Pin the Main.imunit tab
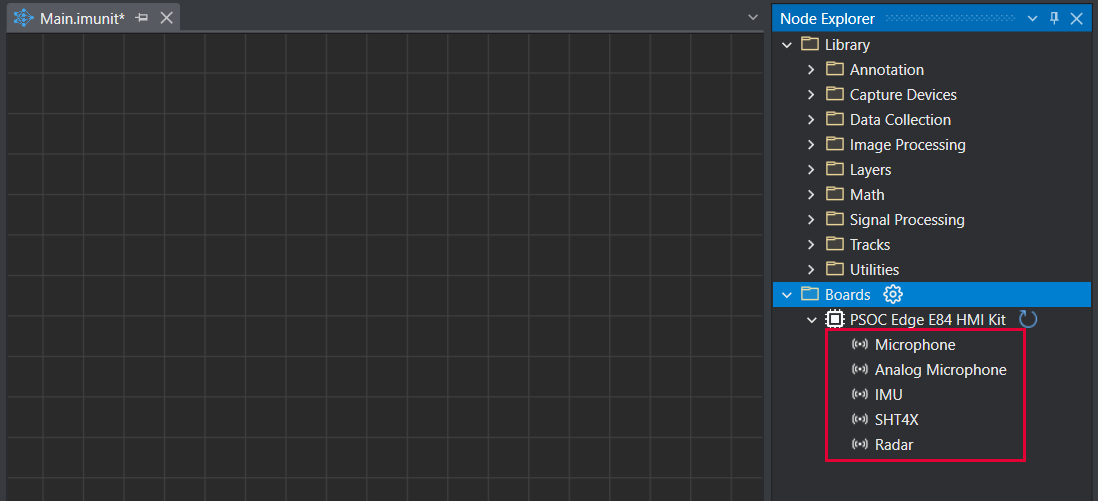The height and width of the screenshot is (501, 1098). pos(142,18)
